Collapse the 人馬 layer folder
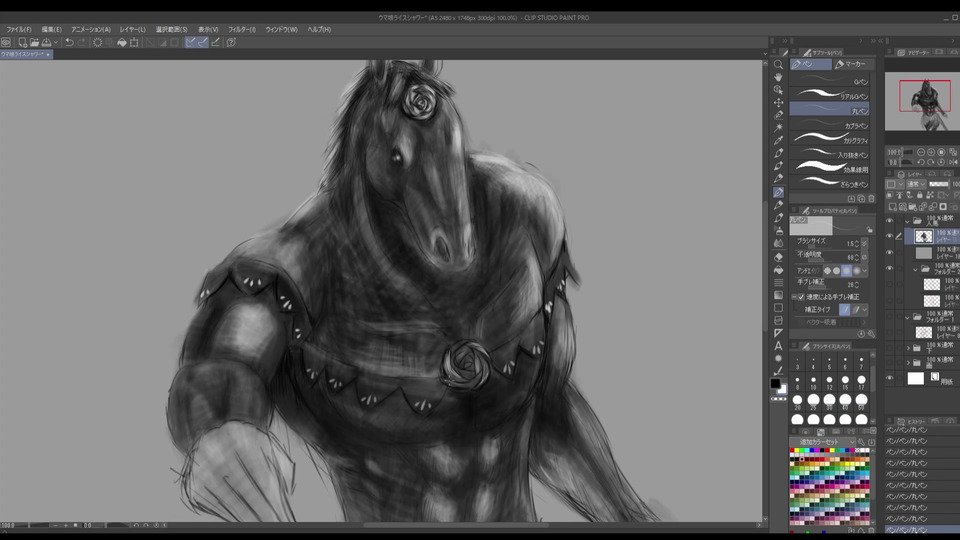This screenshot has width=960, height=540. tap(907, 221)
